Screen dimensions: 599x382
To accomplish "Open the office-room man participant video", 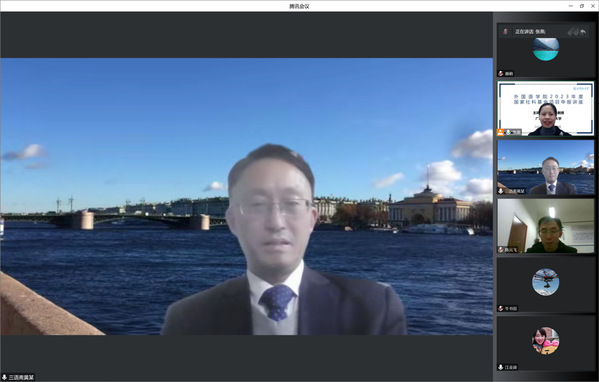I will [x=546, y=226].
